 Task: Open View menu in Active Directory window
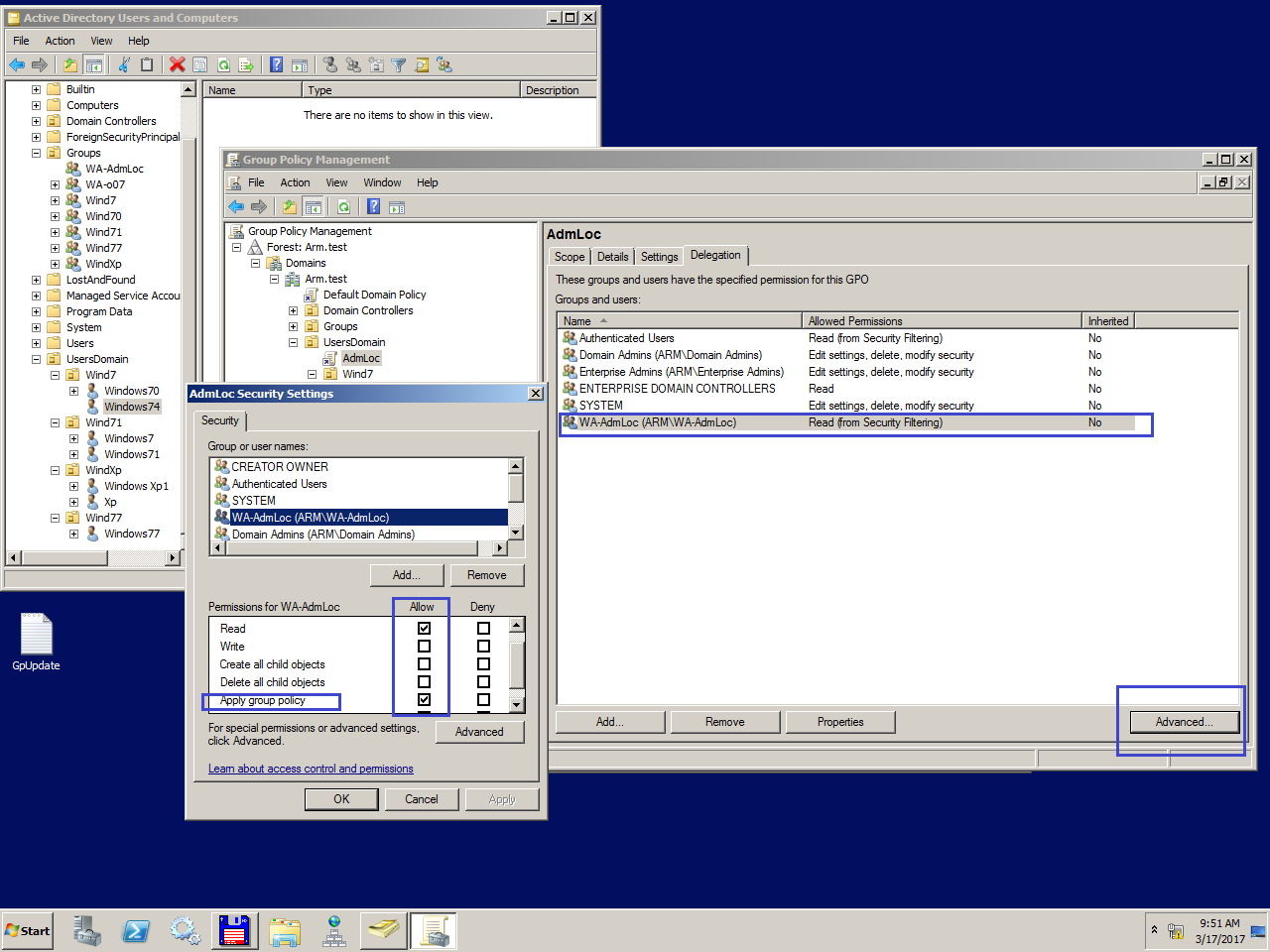pyautogui.click(x=101, y=41)
